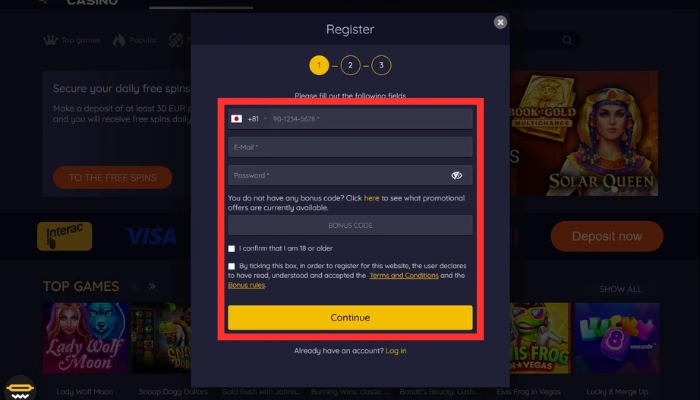Click 'here' link for promotional offers
This screenshot has width=700, height=400.
371,198
